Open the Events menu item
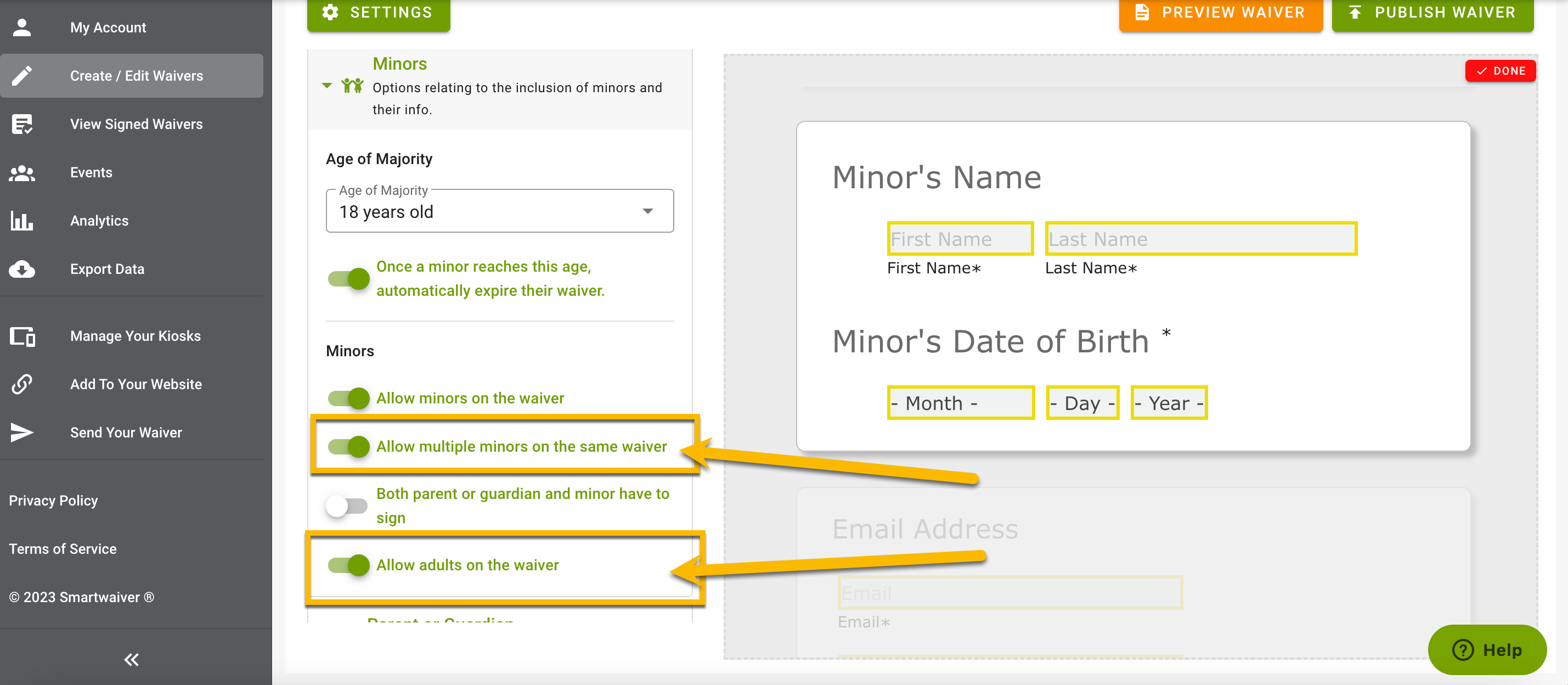1568x685 pixels. coord(132,172)
